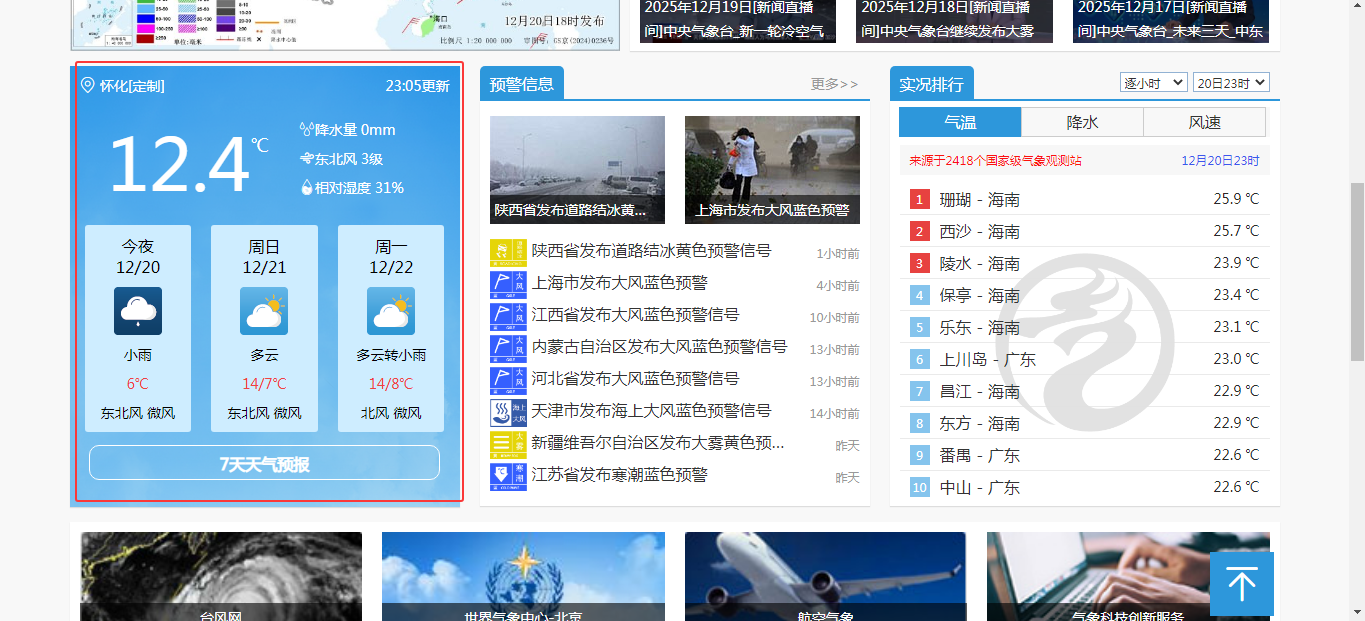Click the blue gale warning icon for 内蒙古
This screenshot has width=1365, height=621.
coord(508,349)
